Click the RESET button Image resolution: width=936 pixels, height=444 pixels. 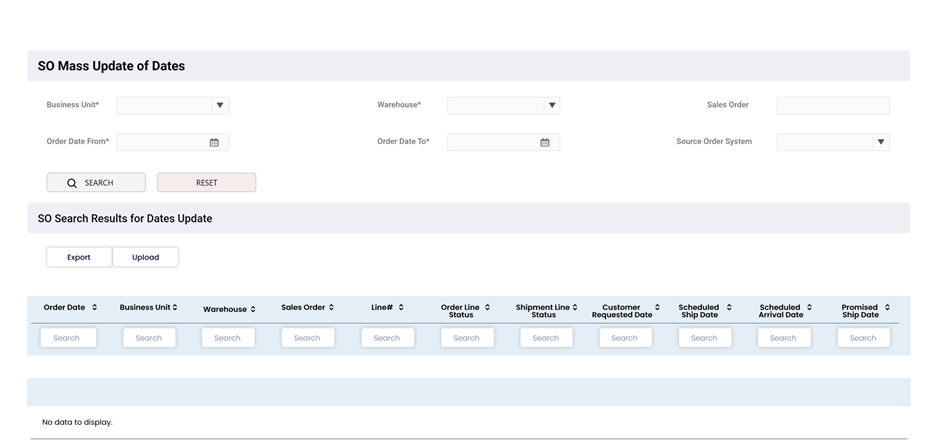(x=207, y=183)
